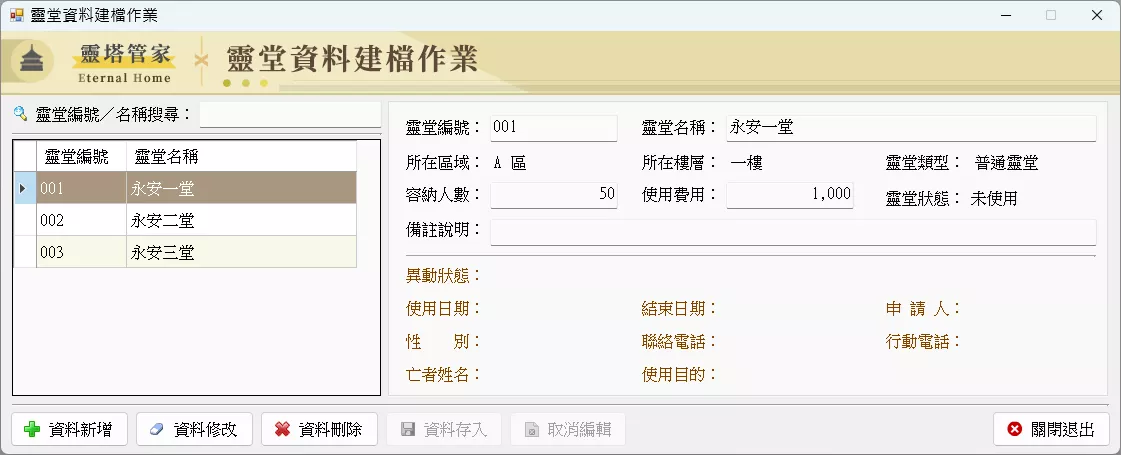This screenshot has height=455, width=1121.
Task: Click the floppy disk icon on 資料存入
Action: (x=408, y=429)
